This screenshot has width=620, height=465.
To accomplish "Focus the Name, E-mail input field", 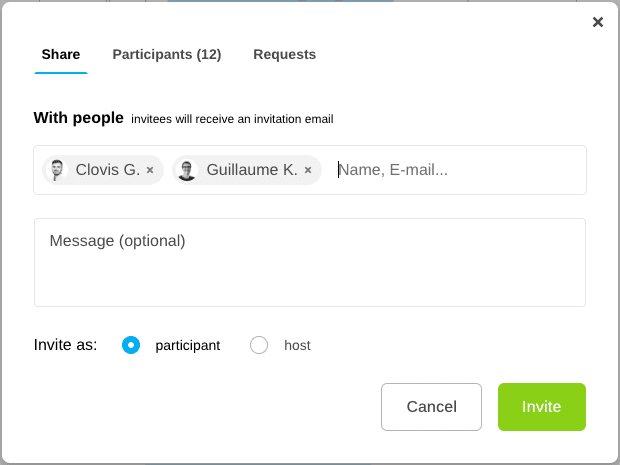I will point(455,170).
